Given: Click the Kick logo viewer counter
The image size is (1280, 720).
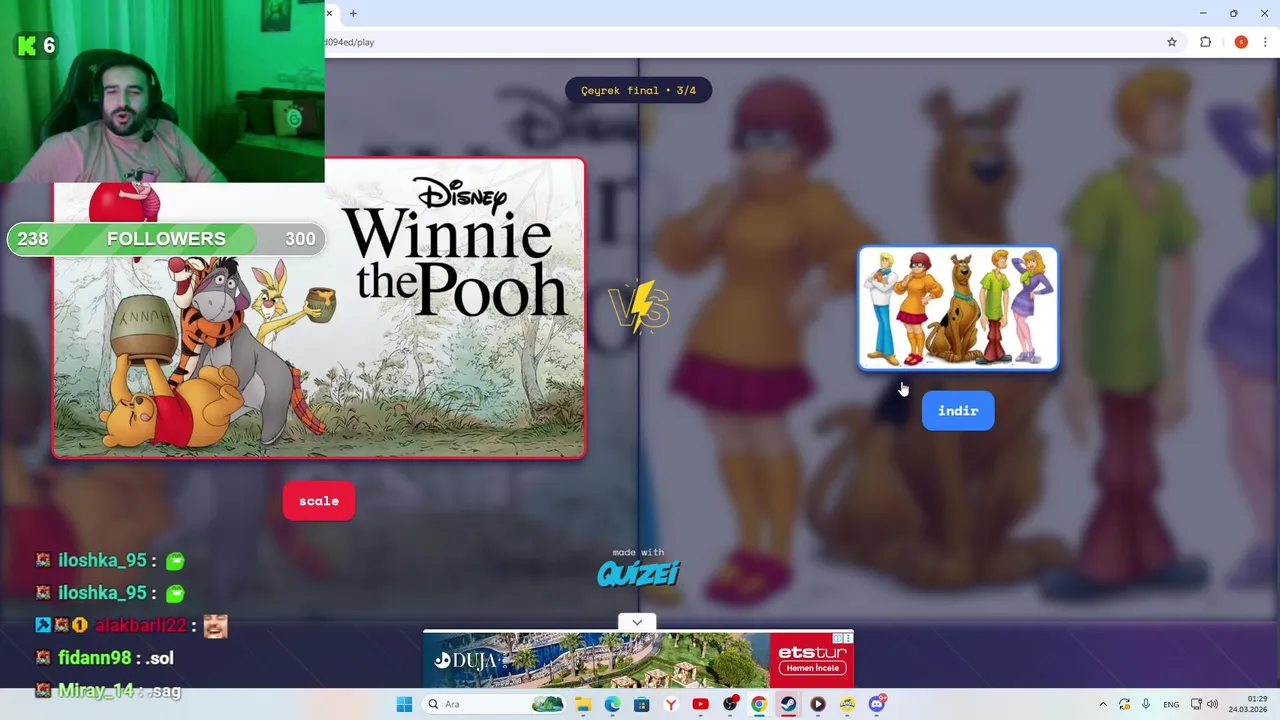Looking at the screenshot, I should pos(36,45).
